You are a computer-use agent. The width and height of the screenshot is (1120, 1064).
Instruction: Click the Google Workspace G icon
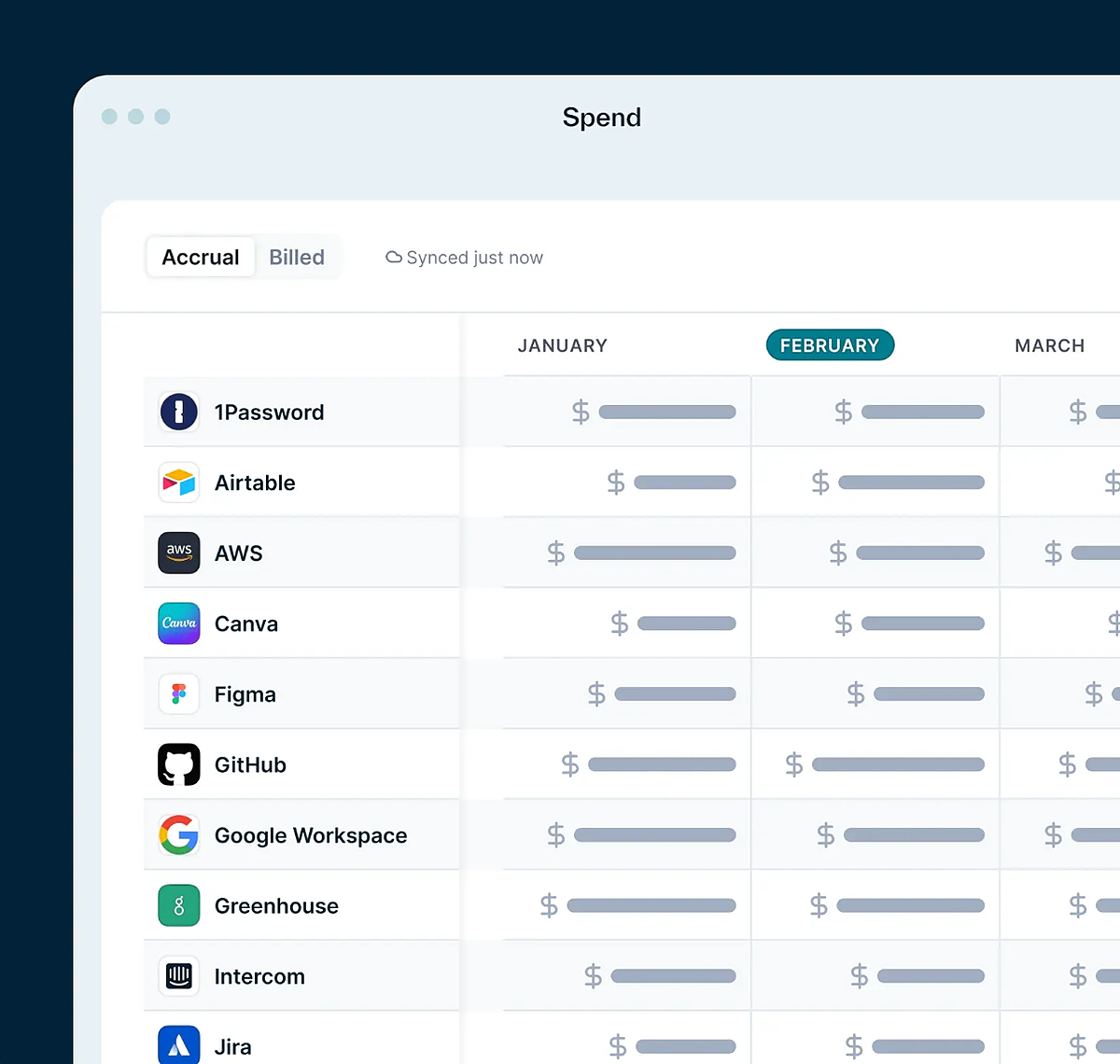click(179, 835)
